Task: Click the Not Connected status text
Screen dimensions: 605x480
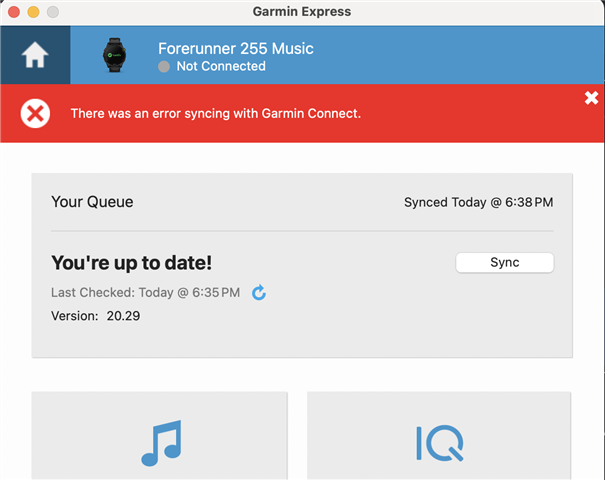Action: click(x=221, y=66)
